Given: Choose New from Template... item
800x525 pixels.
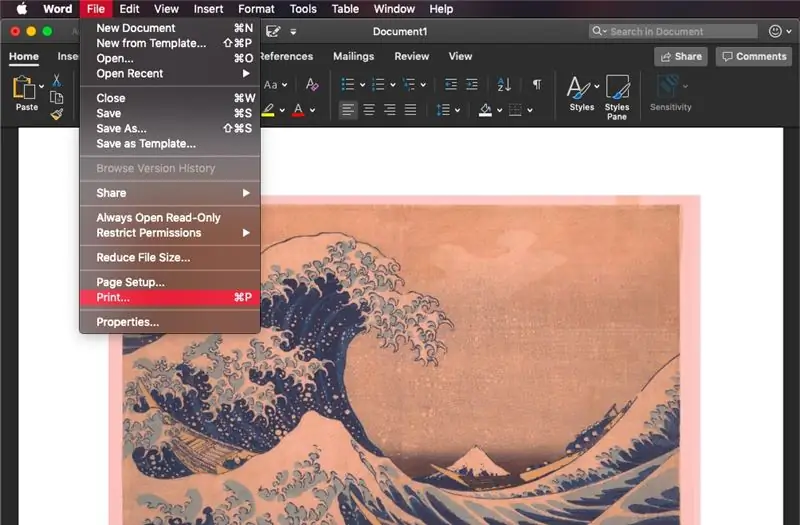Looking at the screenshot, I should [170, 43].
